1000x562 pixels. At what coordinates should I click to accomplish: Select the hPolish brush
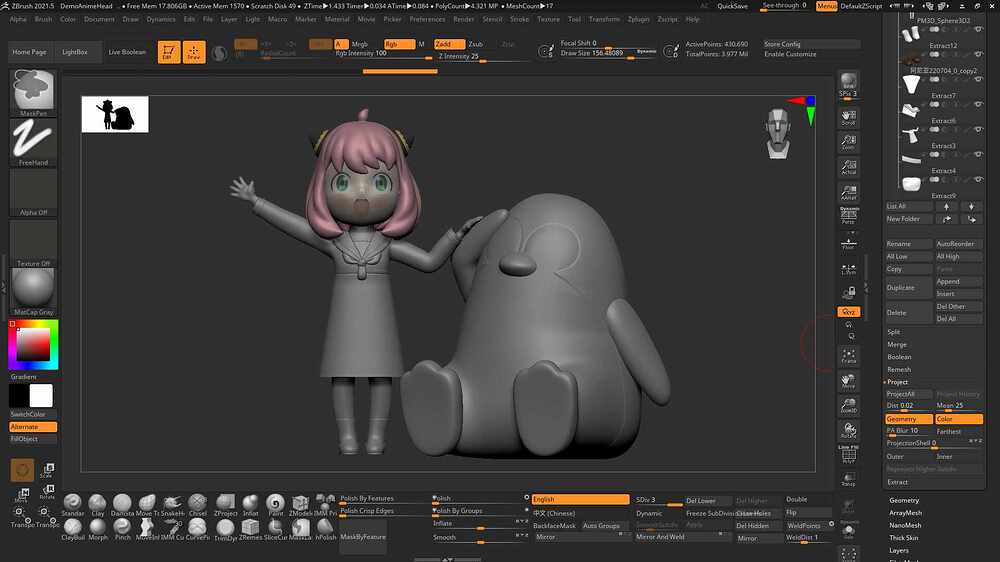(325, 529)
